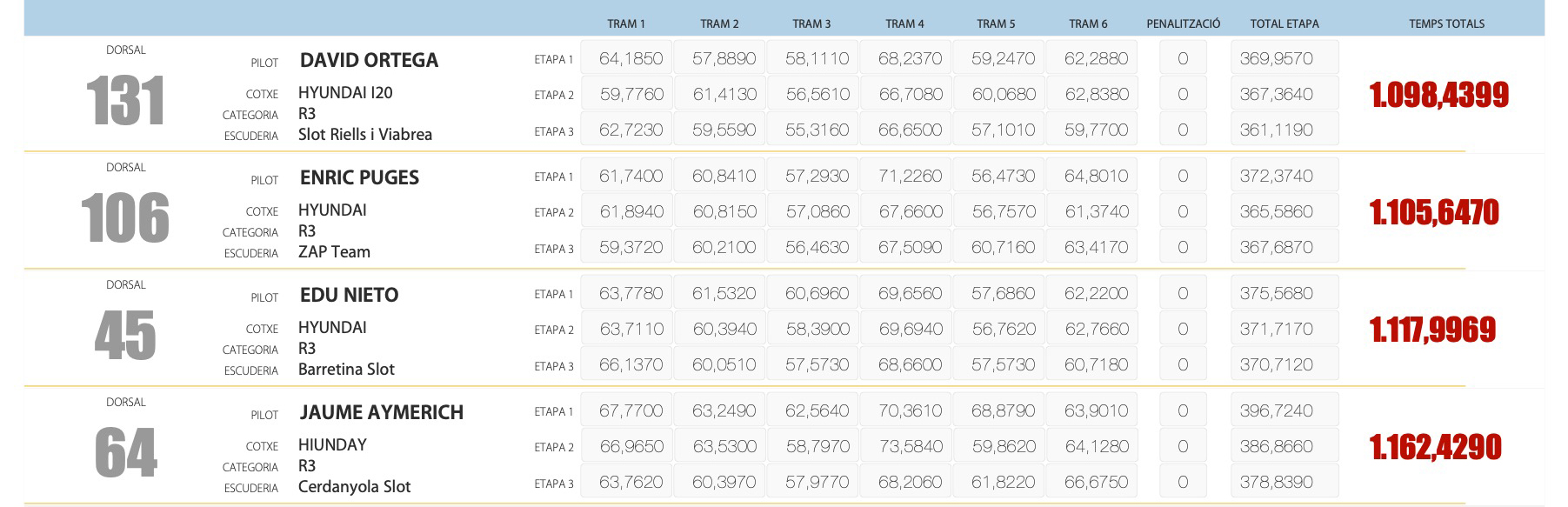1568x507 pixels.
Task: Click David Ortega's total time 1.098,4399
Action: pyautogui.click(x=1438, y=95)
